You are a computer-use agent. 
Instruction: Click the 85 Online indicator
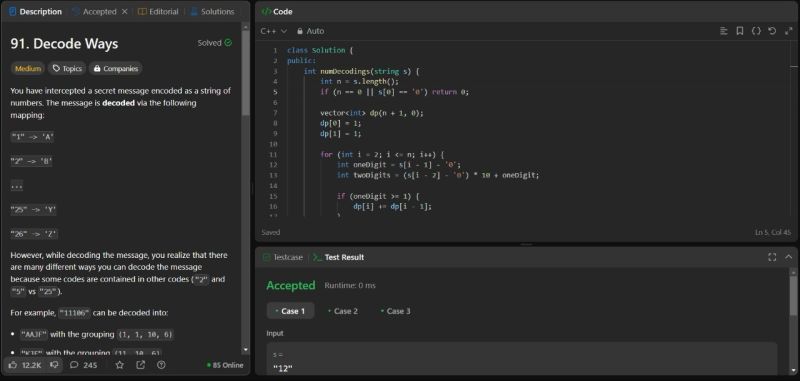[225, 365]
